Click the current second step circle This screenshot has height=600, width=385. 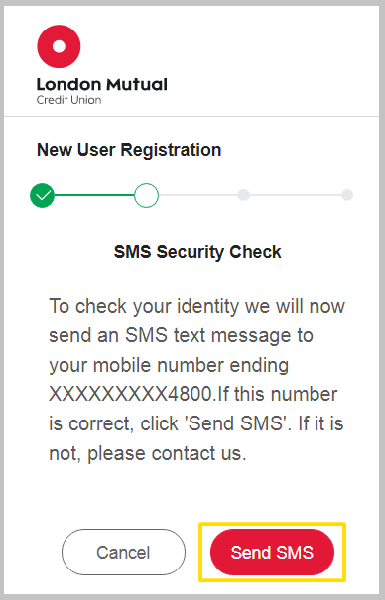(x=146, y=195)
